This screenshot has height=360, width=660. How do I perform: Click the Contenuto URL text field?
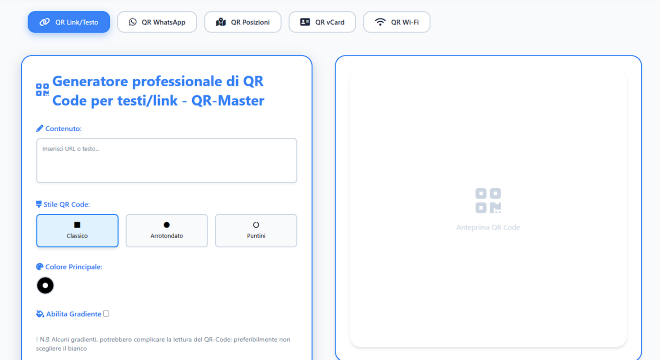pyautogui.click(x=167, y=160)
